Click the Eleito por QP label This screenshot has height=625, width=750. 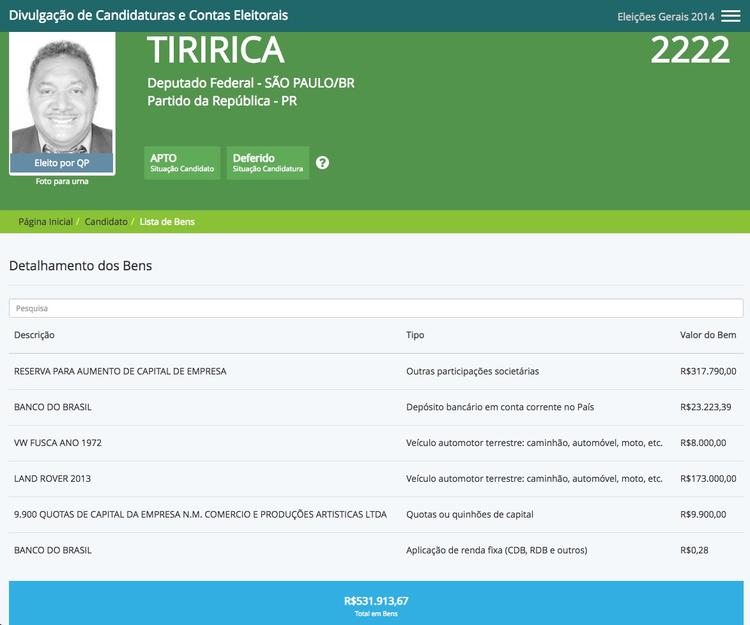(x=62, y=163)
